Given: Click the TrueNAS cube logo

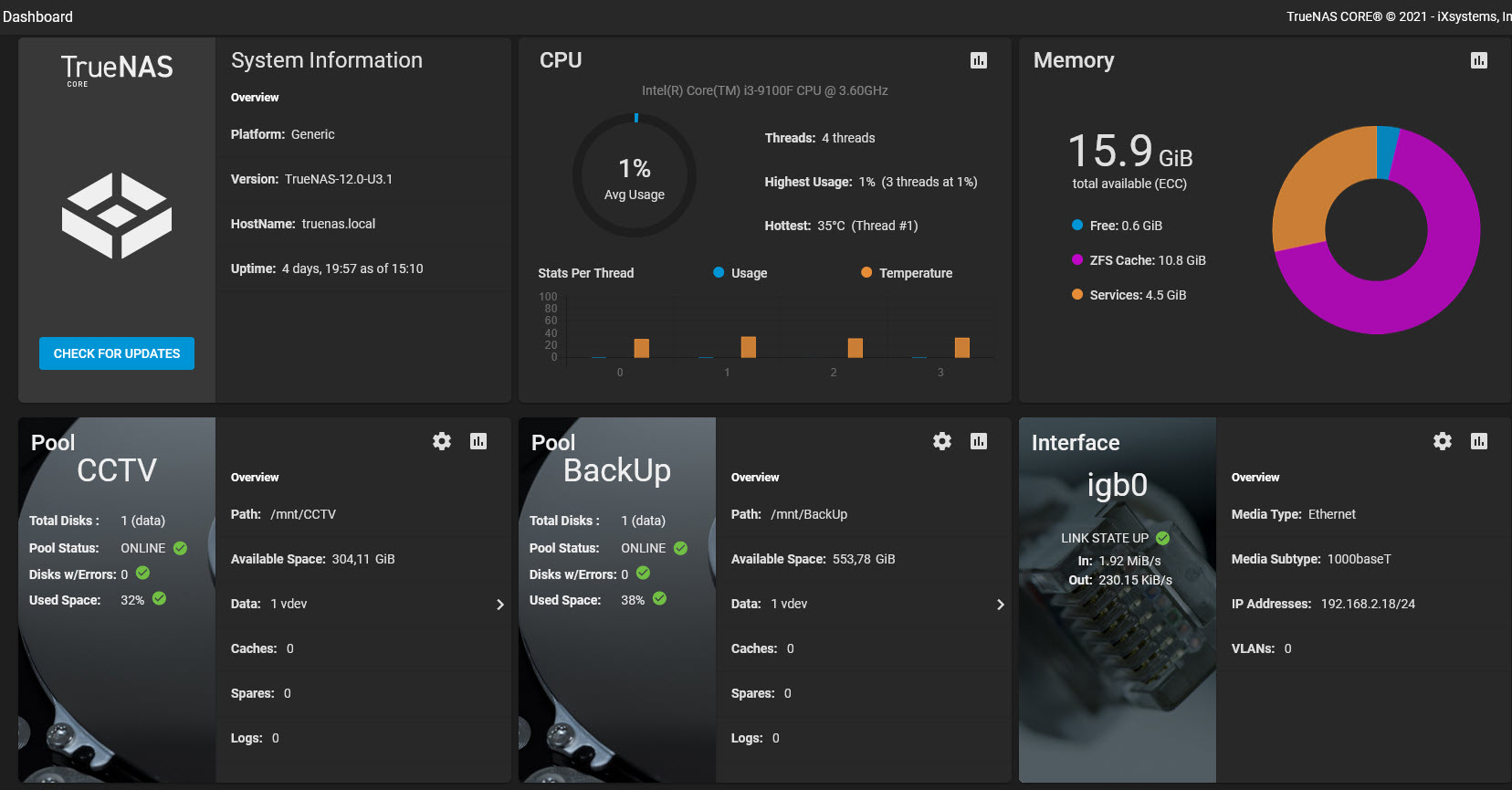Looking at the screenshot, I should pos(117,216).
